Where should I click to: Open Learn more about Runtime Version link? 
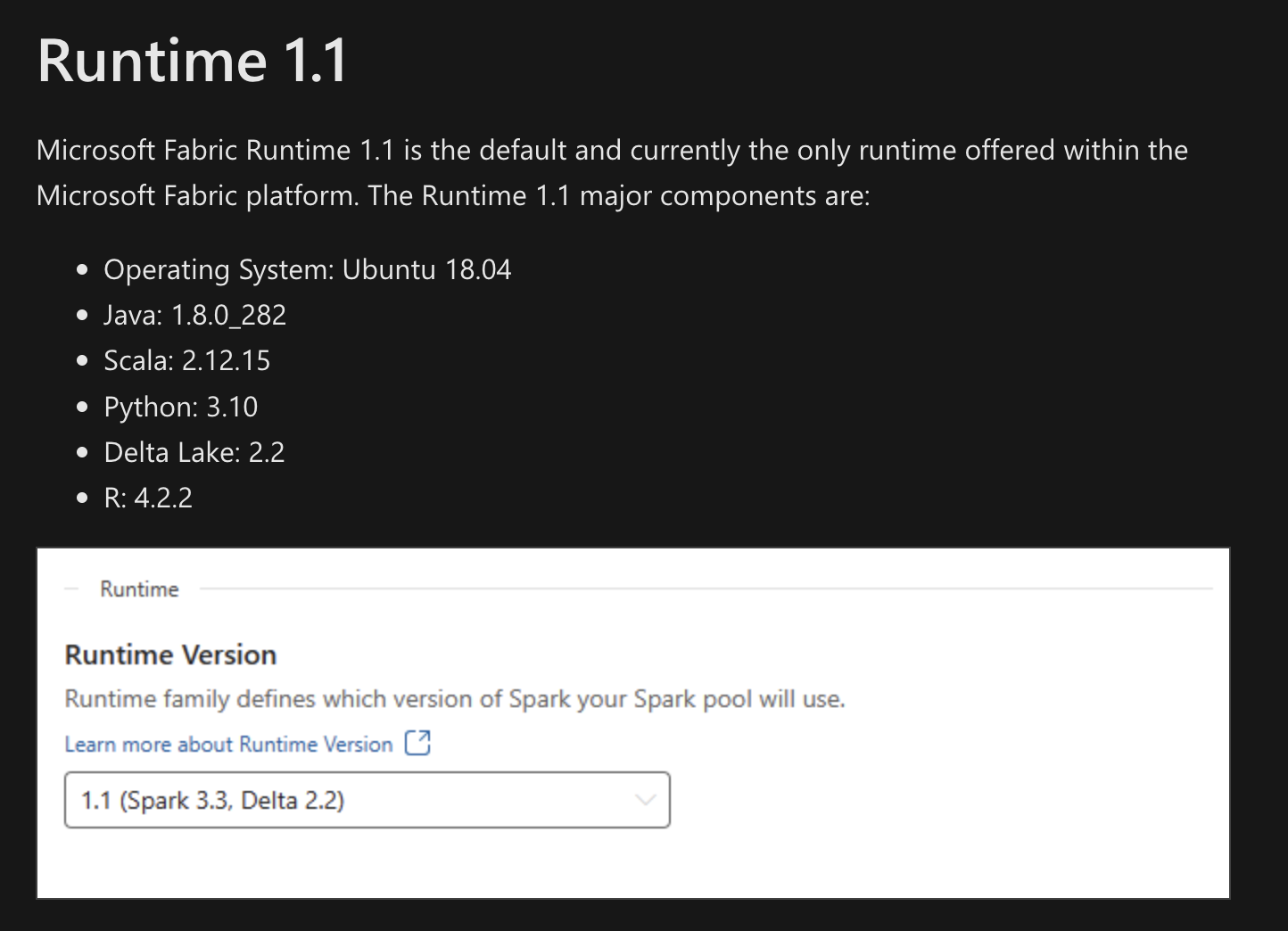pos(228,744)
